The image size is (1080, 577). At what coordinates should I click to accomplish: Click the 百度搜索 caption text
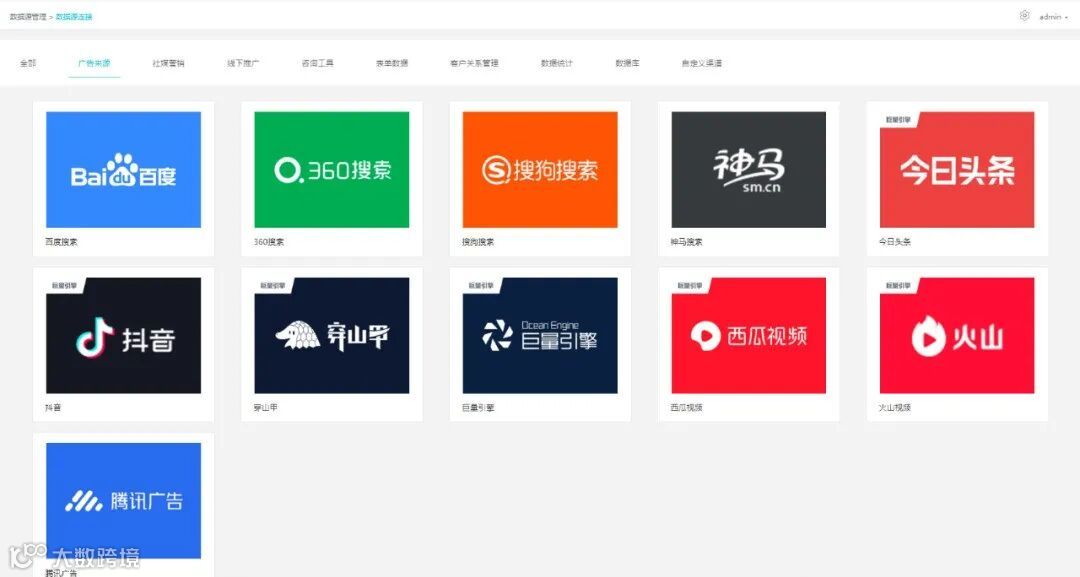pos(61,242)
